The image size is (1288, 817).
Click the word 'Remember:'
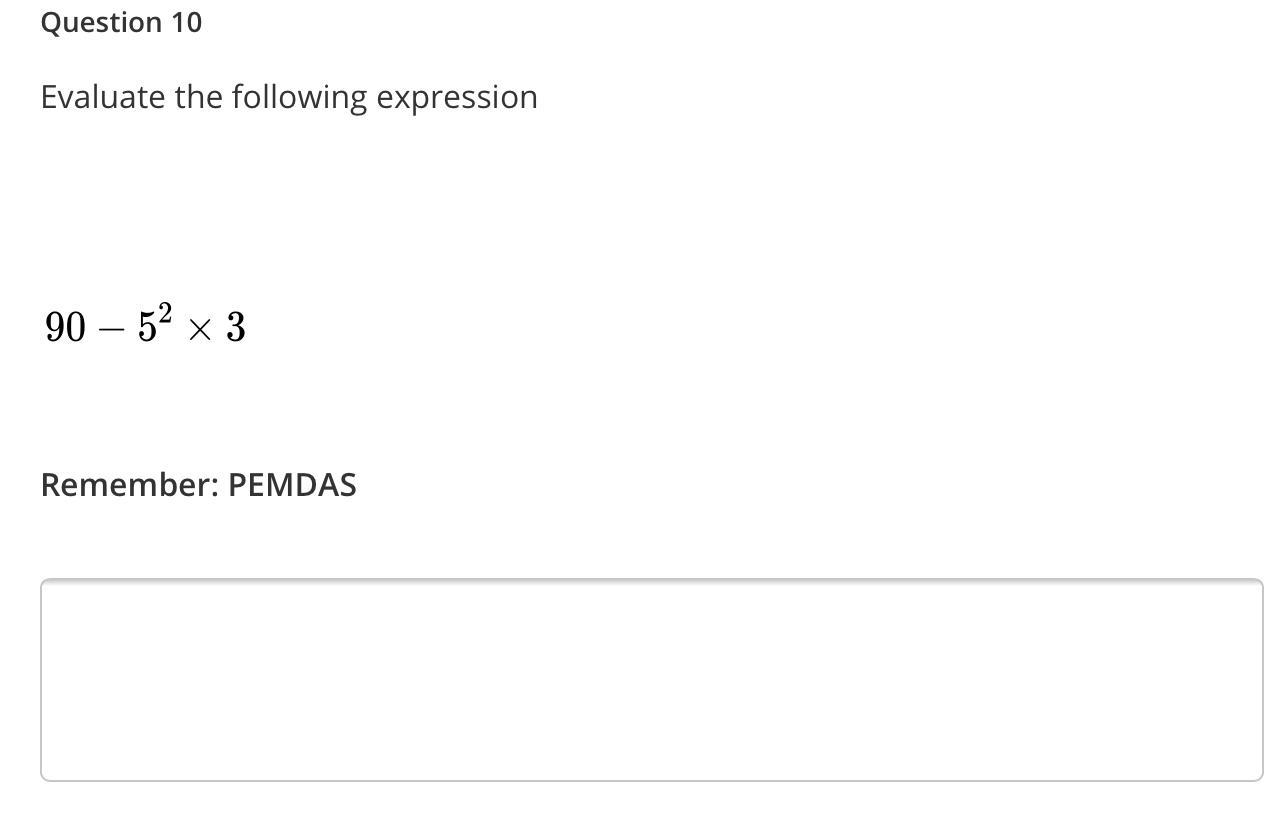130,485
